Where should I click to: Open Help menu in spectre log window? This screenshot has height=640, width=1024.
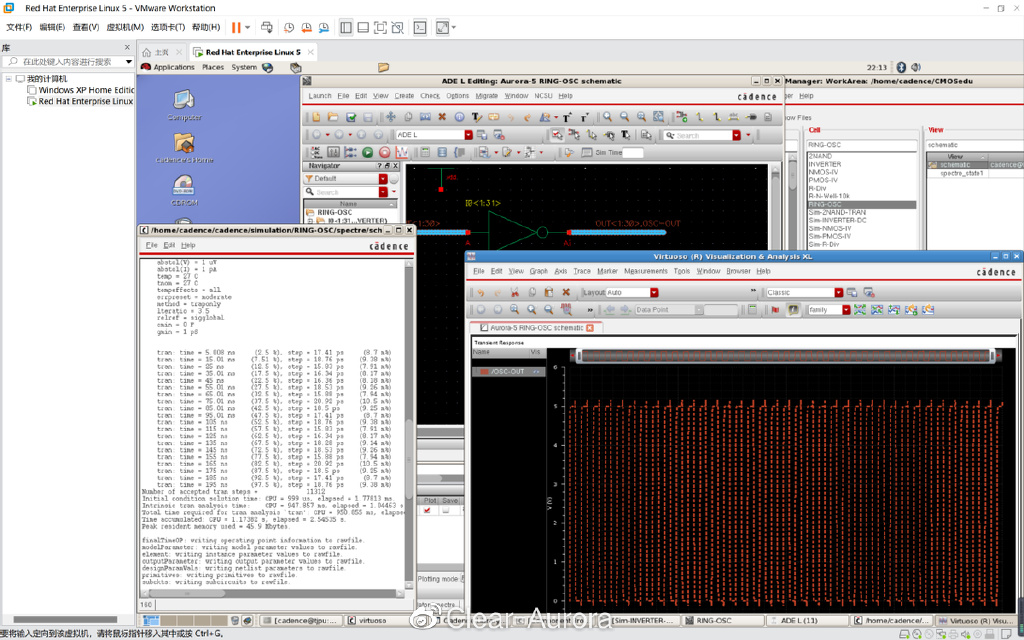(x=188, y=246)
